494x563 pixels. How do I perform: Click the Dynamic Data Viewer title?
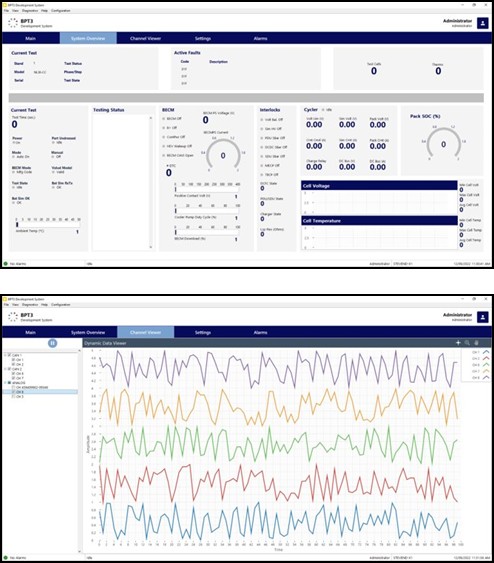point(105,343)
